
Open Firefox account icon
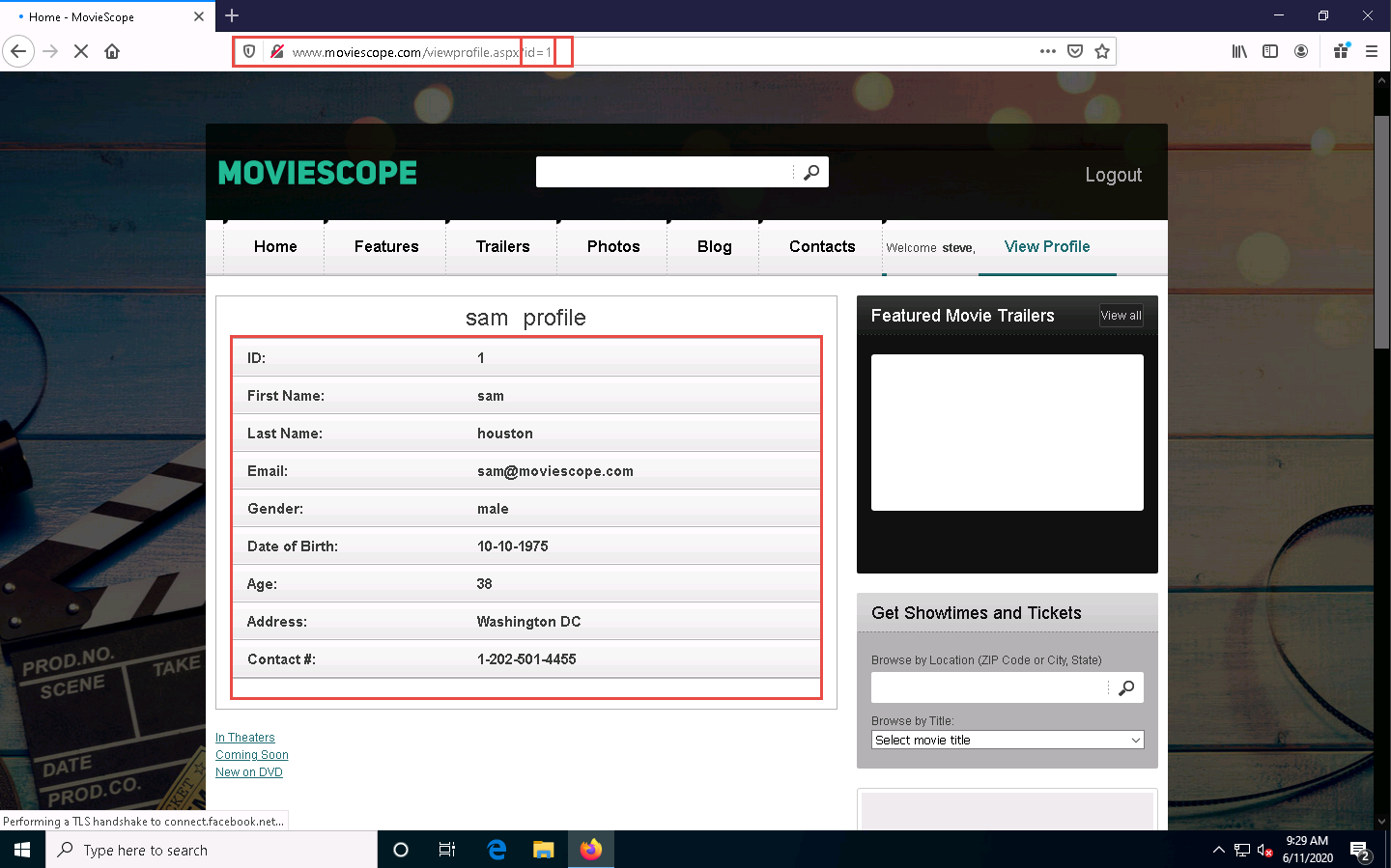(1301, 51)
